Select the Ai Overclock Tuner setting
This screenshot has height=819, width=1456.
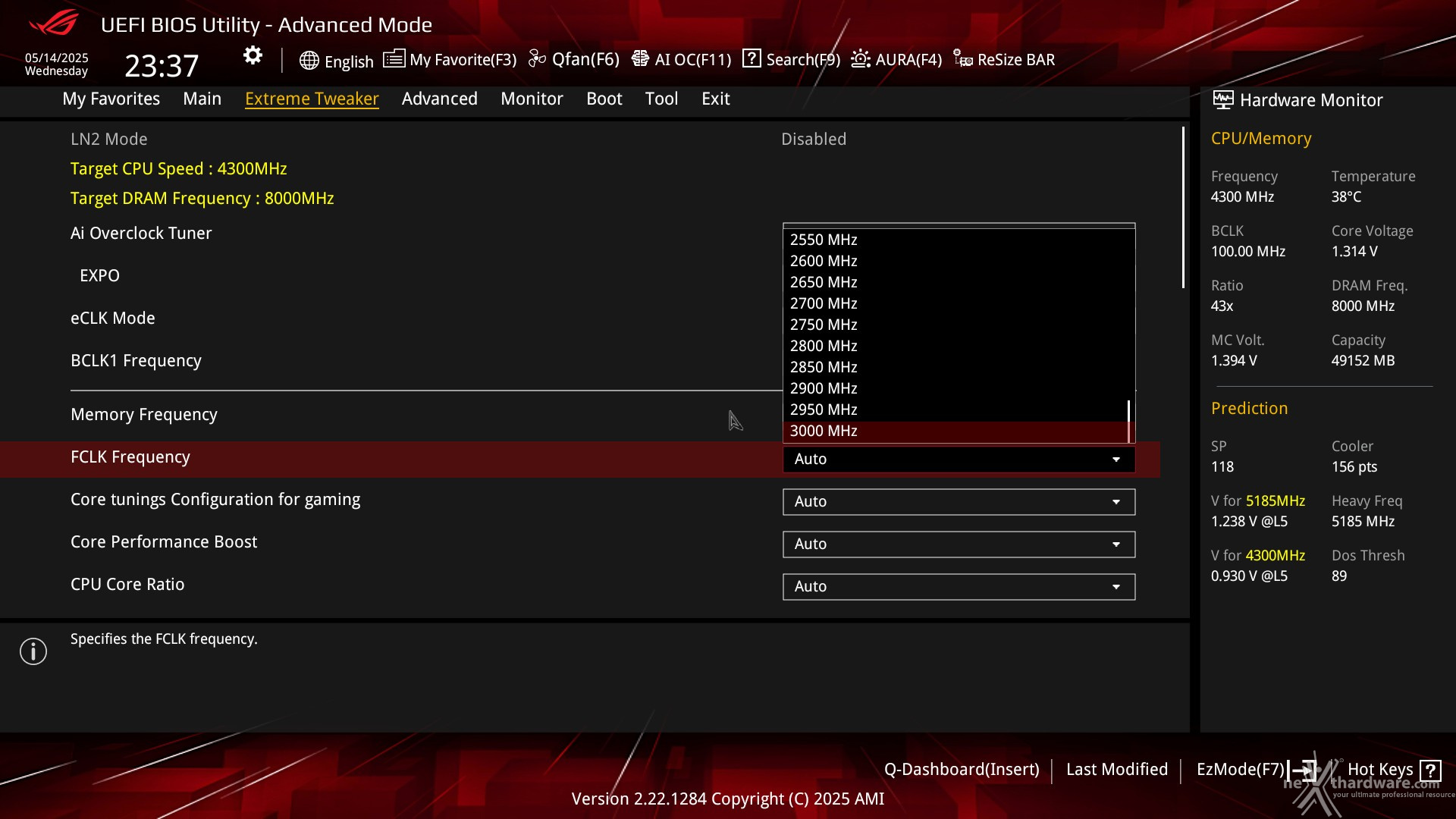(x=141, y=234)
